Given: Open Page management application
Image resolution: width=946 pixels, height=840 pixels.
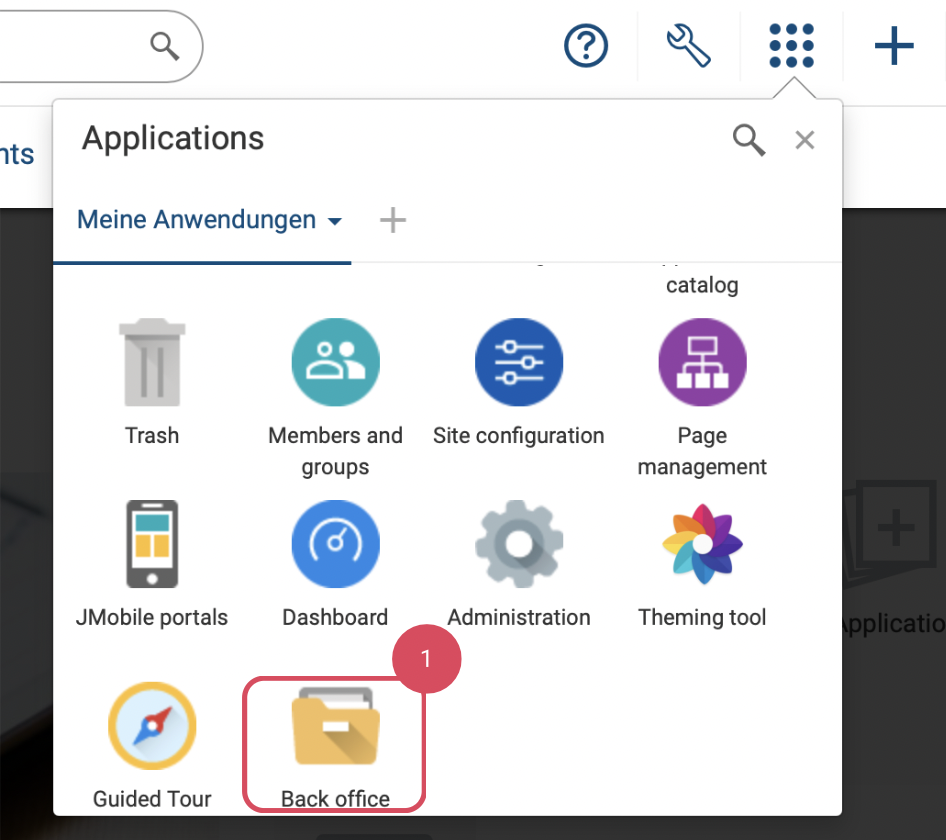Looking at the screenshot, I should point(702,364).
